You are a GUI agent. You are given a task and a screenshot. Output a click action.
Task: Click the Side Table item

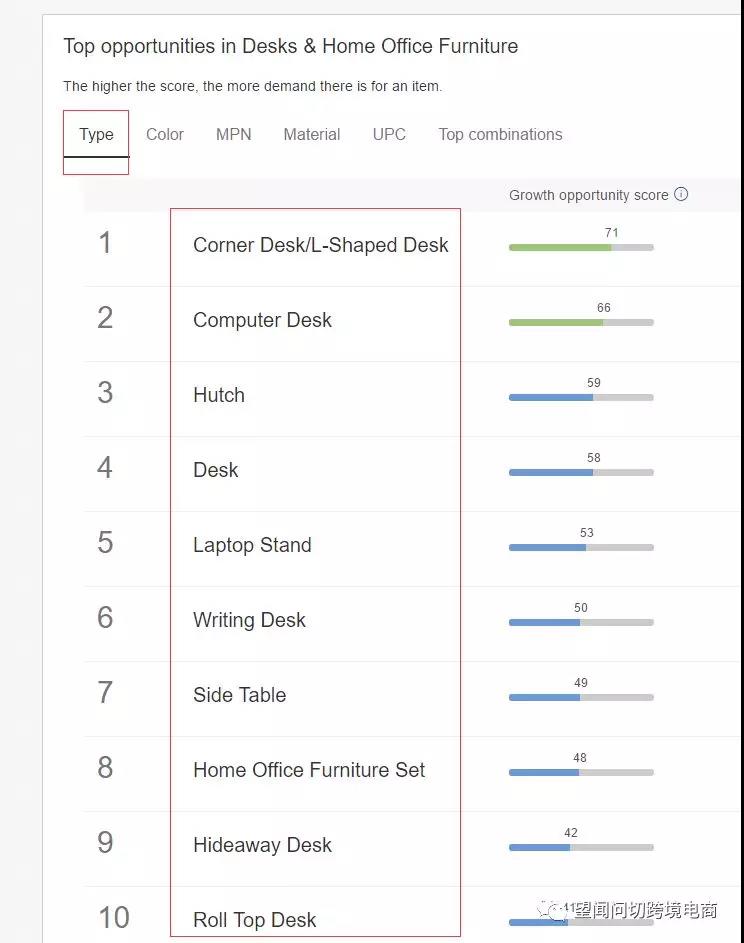(239, 696)
